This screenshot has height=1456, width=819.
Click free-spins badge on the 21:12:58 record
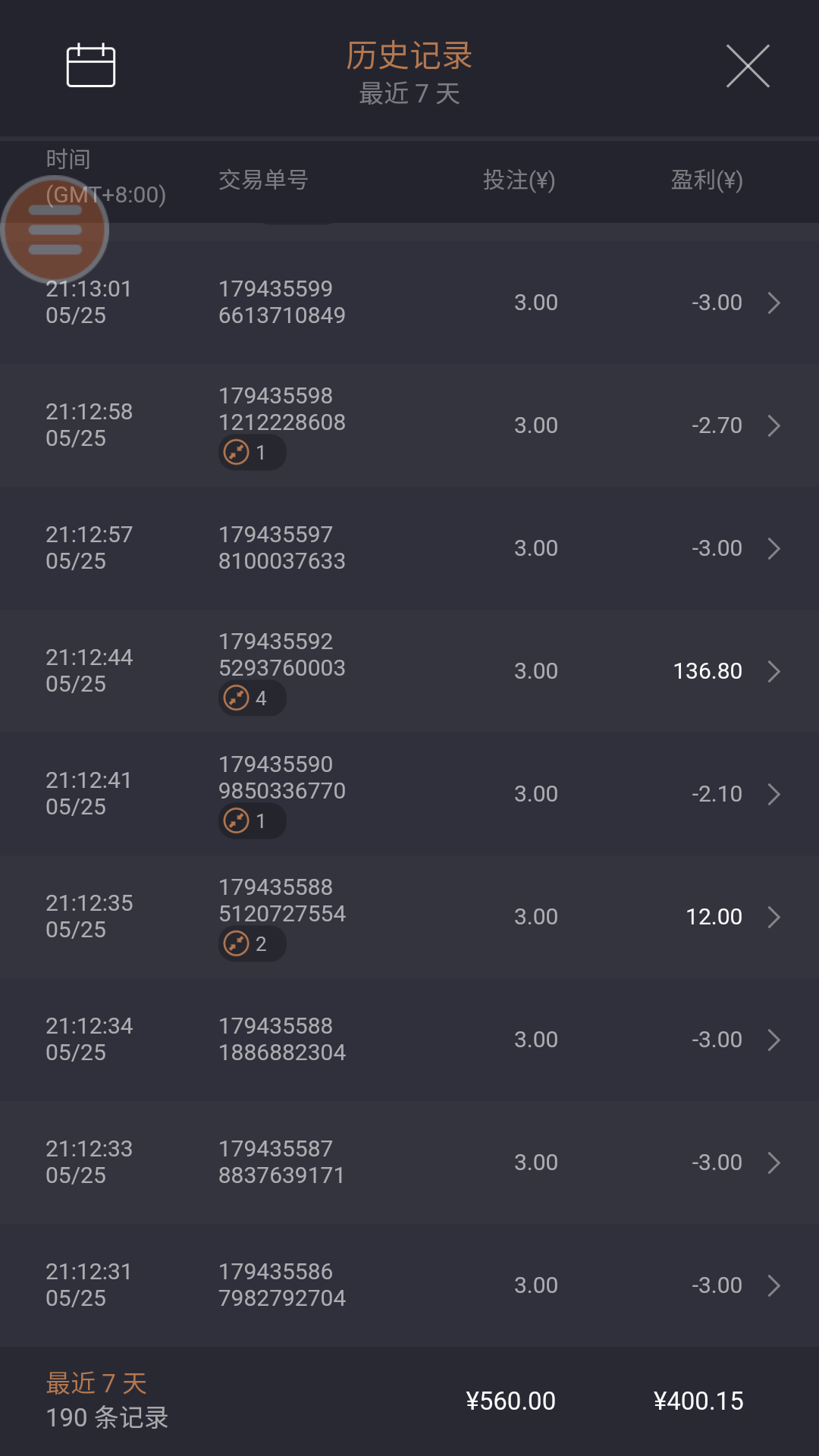(x=252, y=453)
